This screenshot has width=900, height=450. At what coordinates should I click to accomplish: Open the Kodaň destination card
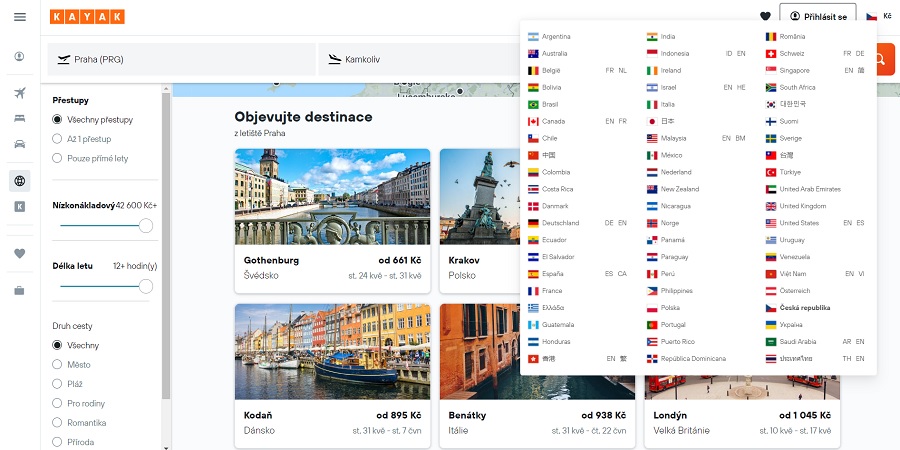[332, 376]
